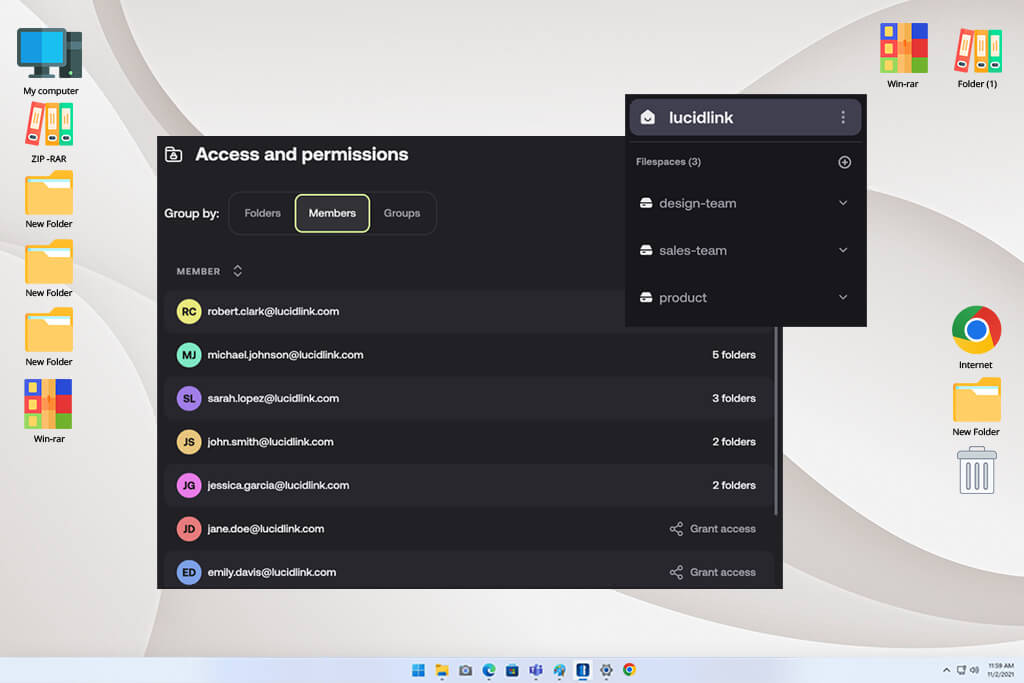The width and height of the screenshot is (1024, 683).
Task: Click john.smith@lucidlink.com email
Action: coord(270,441)
